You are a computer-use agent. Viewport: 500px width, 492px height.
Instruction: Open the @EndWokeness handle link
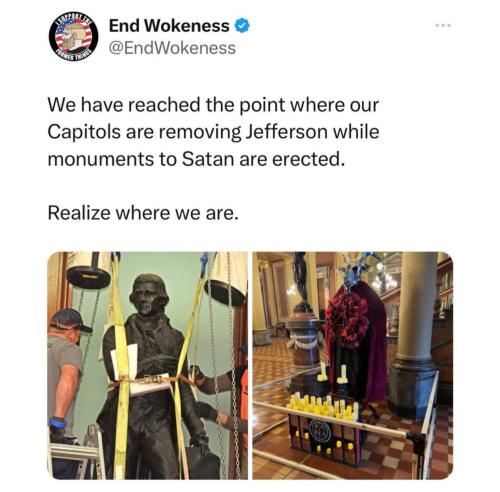click(x=172, y=48)
